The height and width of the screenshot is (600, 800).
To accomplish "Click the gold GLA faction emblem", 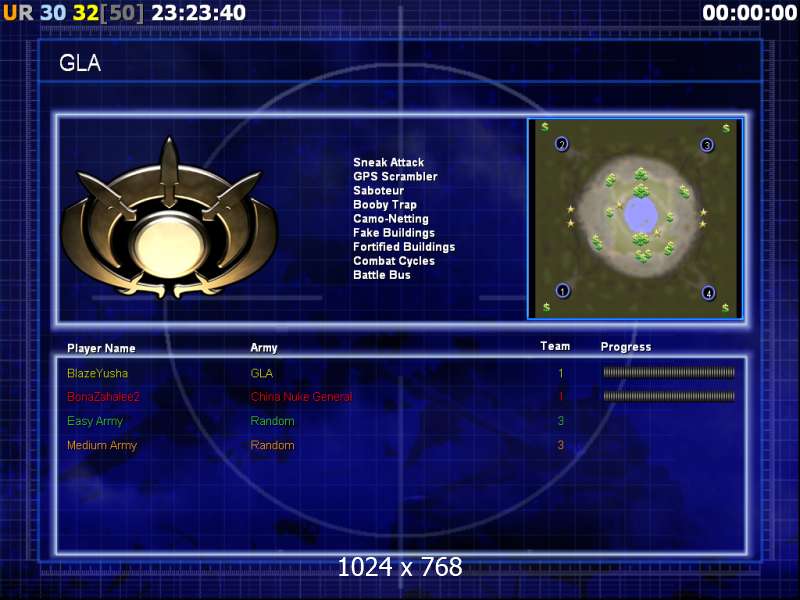I will pos(169,218).
